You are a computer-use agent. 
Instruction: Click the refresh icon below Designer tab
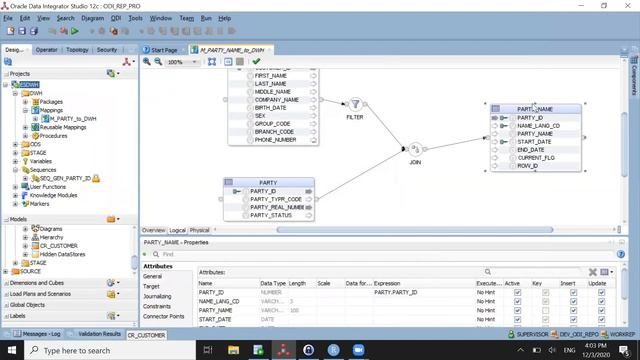8,62
